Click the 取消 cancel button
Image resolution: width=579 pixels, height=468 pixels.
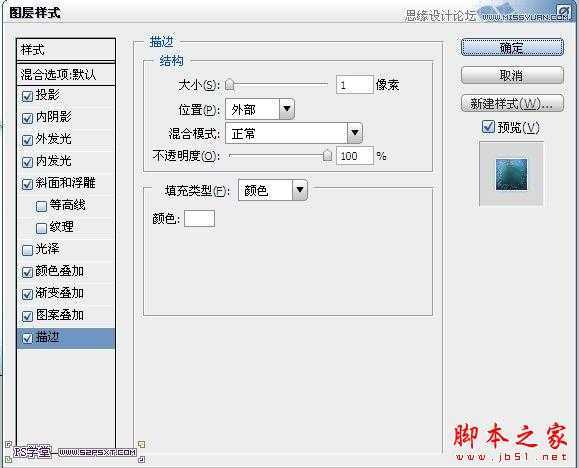512,75
